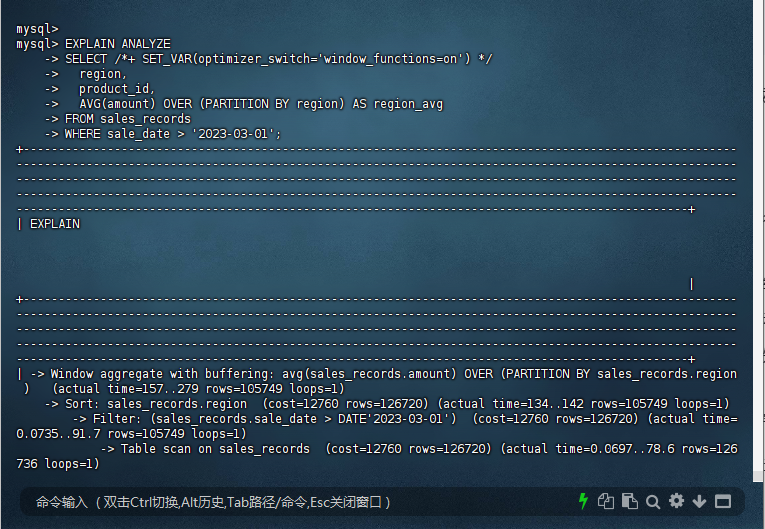This screenshot has width=765, height=529.
Task: Click 'region,' in the SELECT list
Action: (x=103, y=74)
